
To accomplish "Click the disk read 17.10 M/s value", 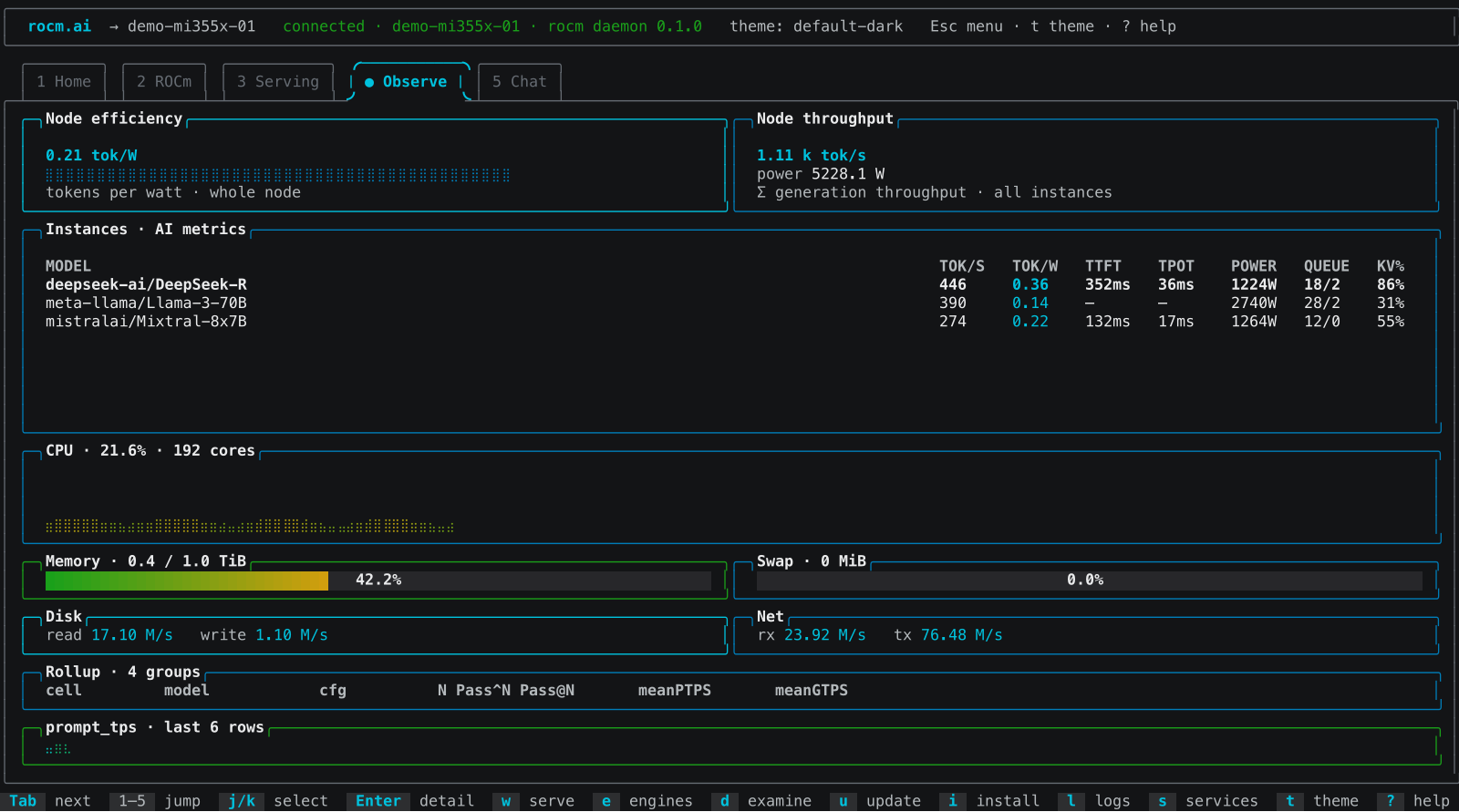I will click(132, 635).
